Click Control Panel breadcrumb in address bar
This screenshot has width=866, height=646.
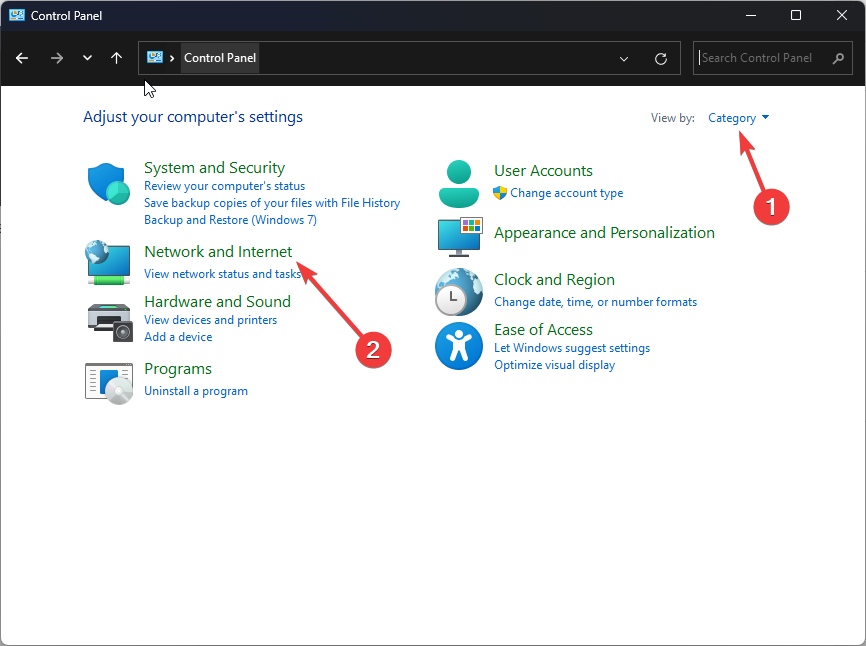point(220,58)
